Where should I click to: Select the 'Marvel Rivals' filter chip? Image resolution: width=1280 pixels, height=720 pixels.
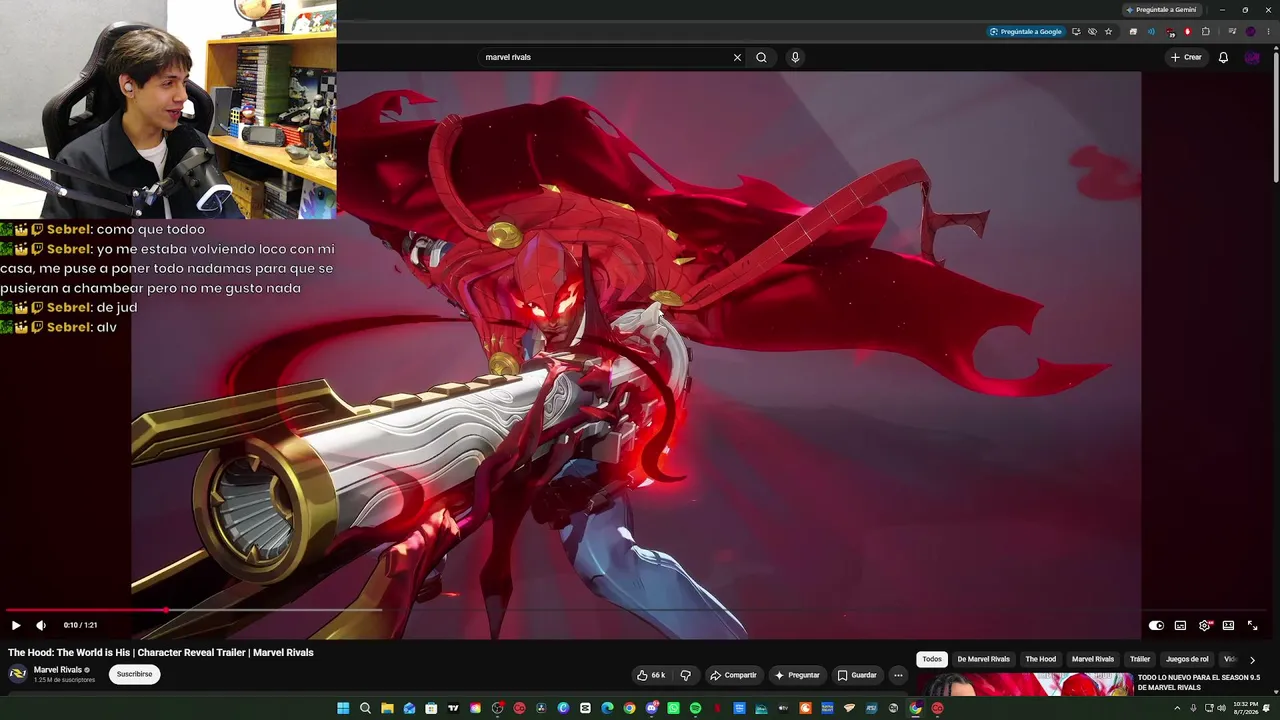(x=1093, y=659)
